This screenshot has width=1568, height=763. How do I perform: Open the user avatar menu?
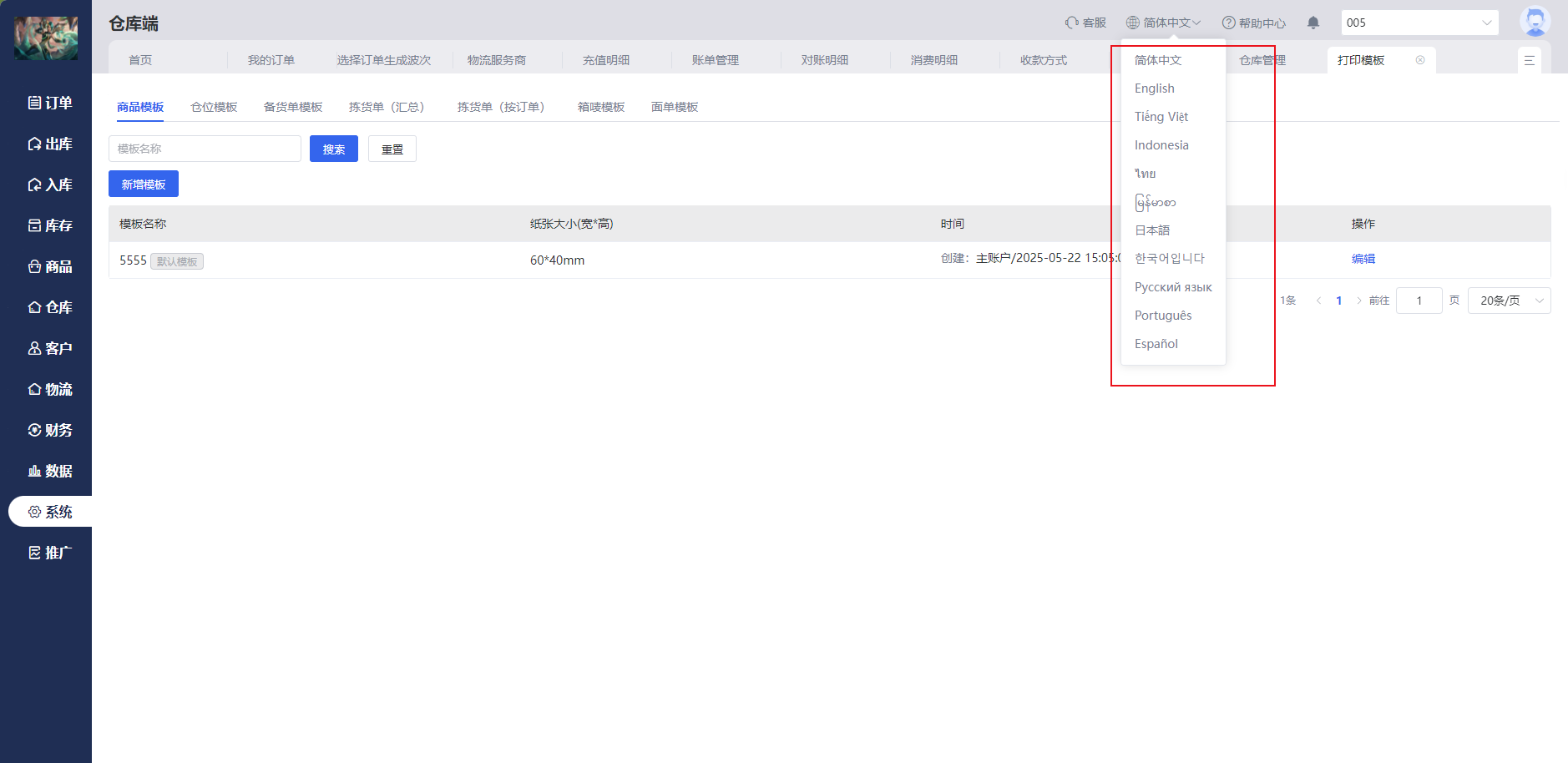pyautogui.click(x=1535, y=22)
